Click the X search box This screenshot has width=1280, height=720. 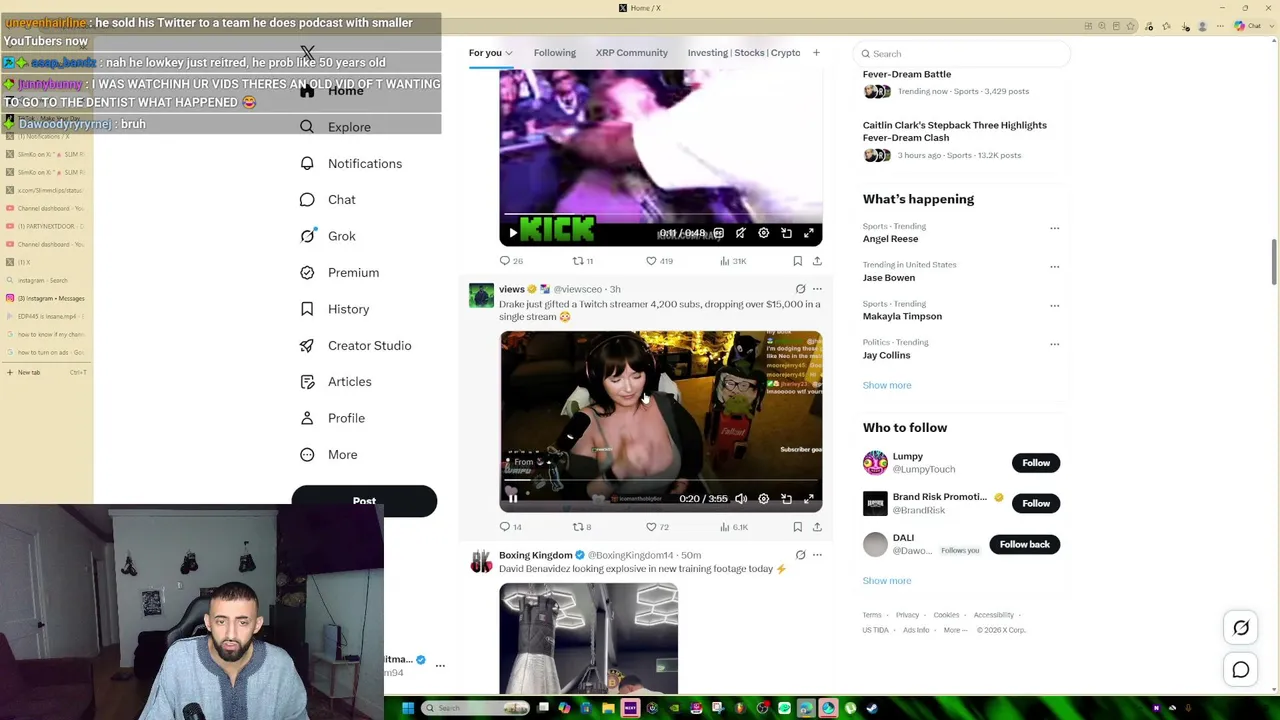click(x=962, y=54)
